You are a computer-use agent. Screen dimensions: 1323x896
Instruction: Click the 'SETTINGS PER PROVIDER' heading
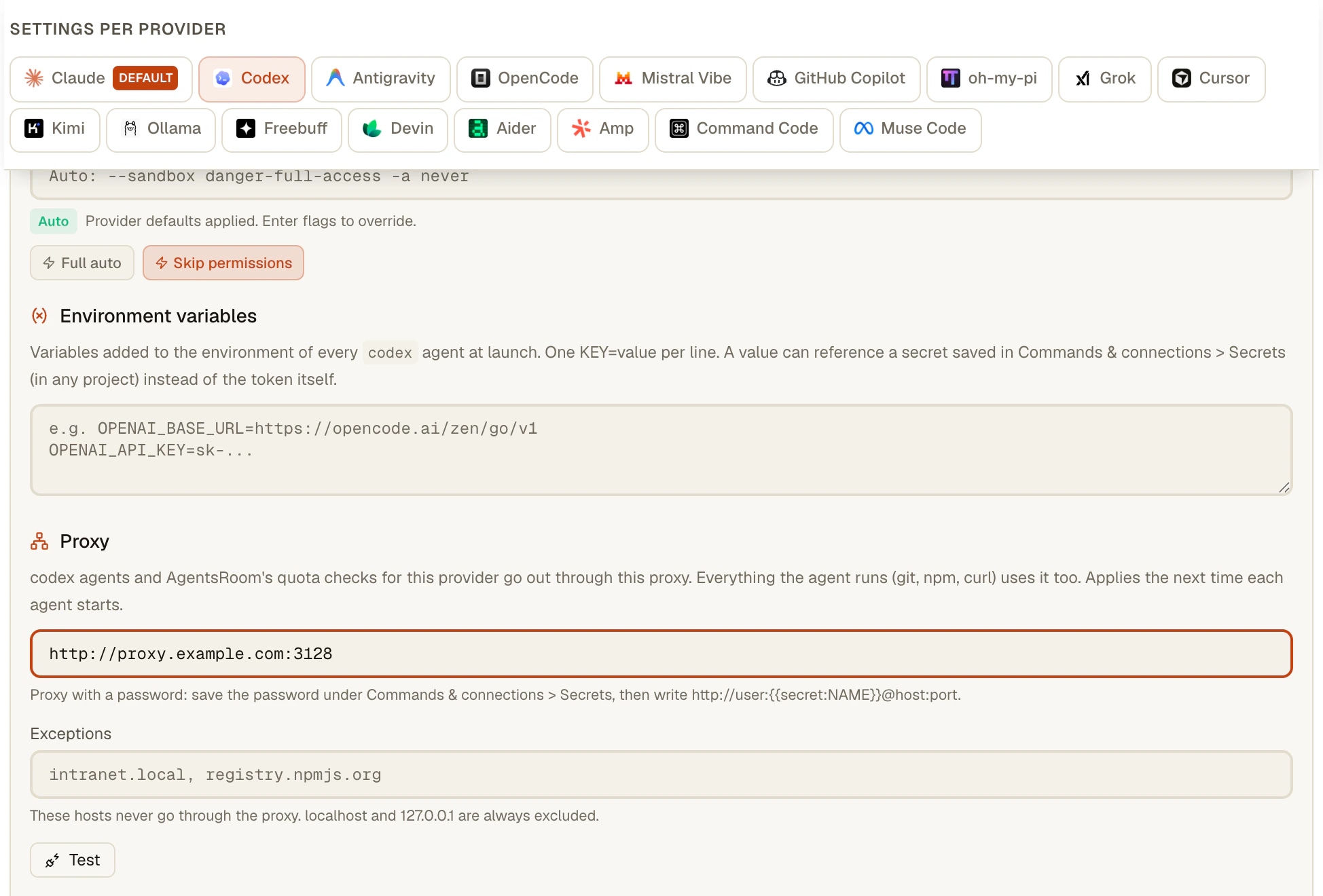coord(118,29)
